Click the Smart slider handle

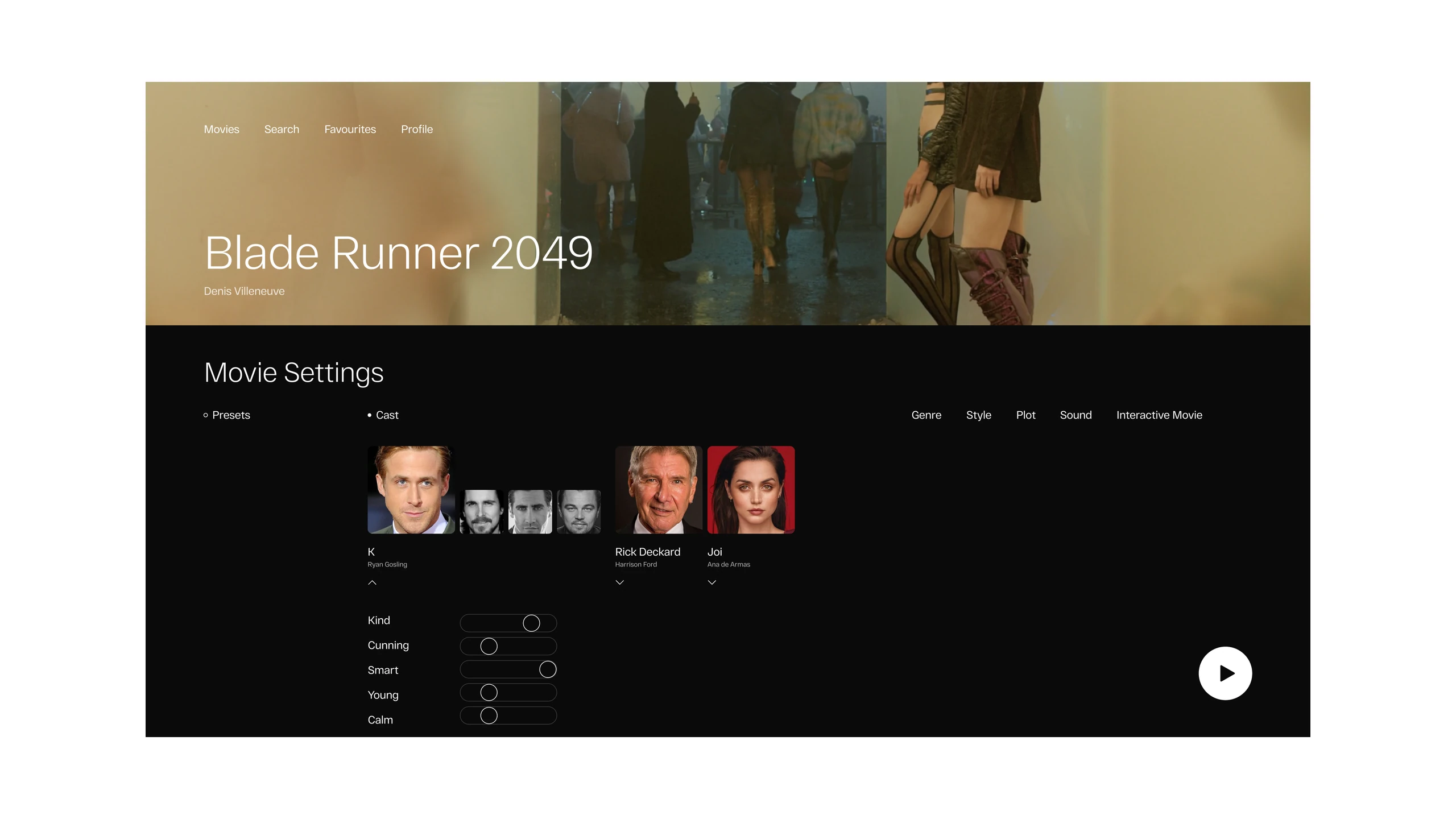pos(548,669)
